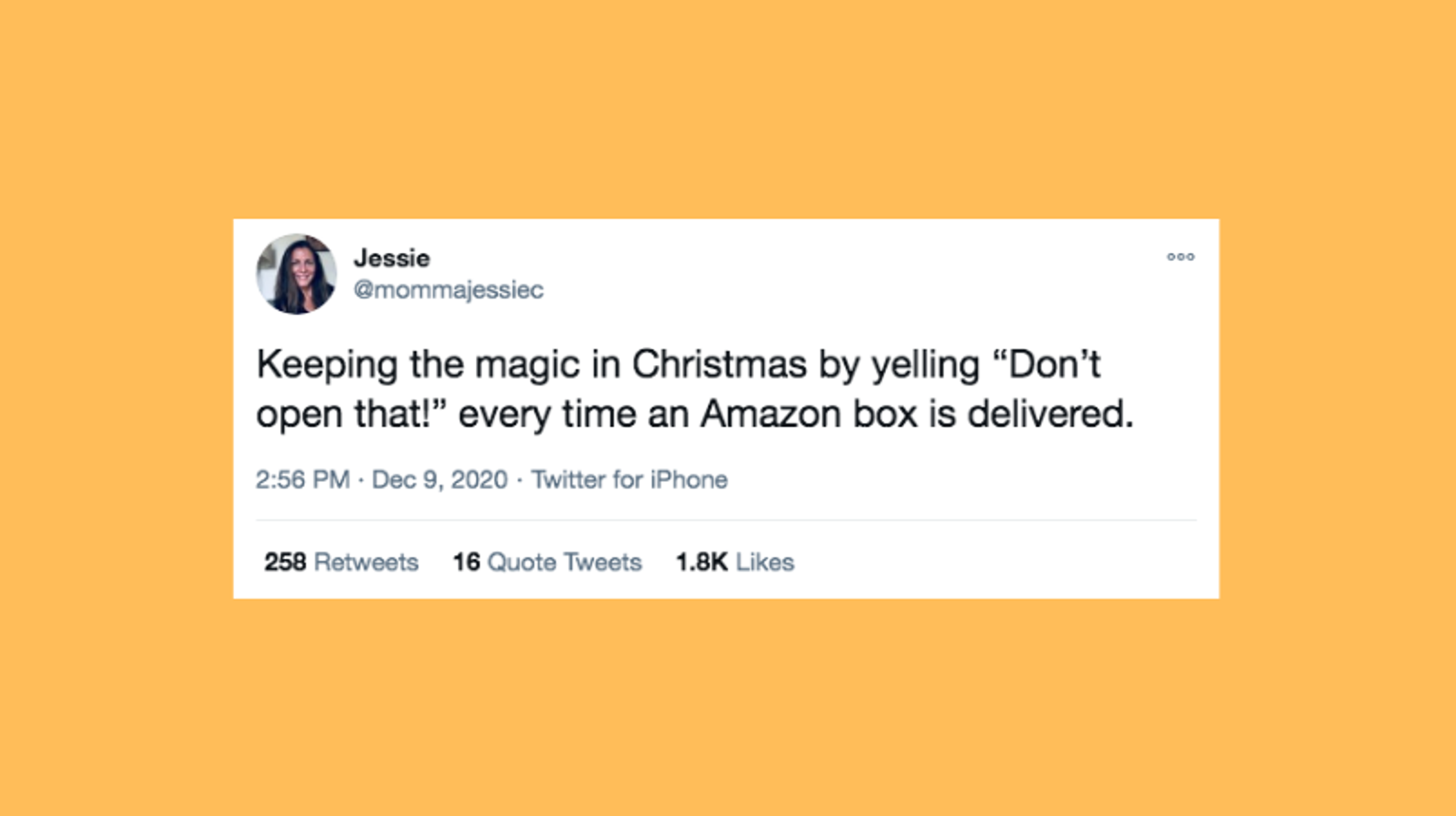Show the 1.8K Likes list
Viewport: 1456px width, 816px height.
coord(735,562)
